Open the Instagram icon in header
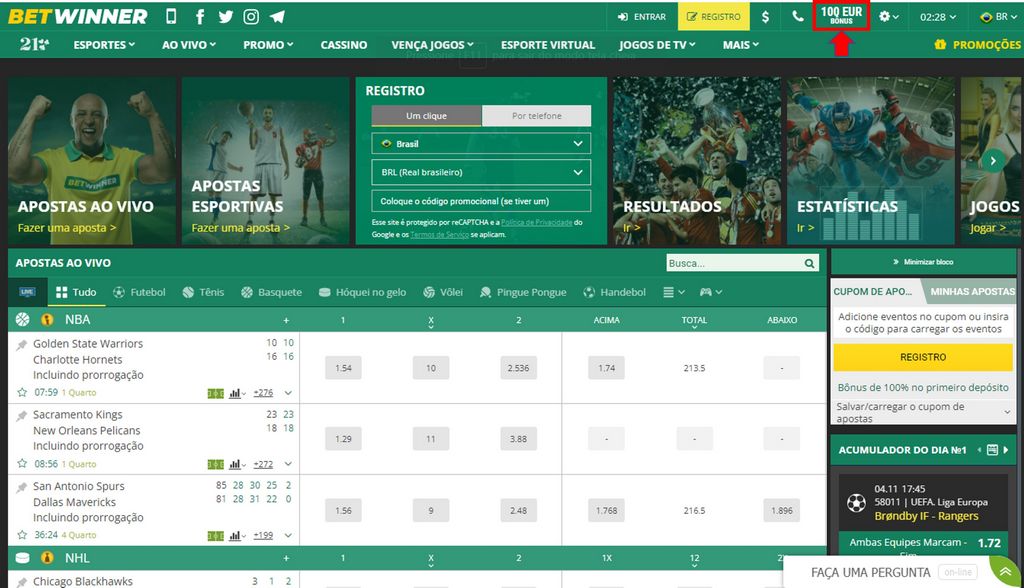Image resolution: width=1024 pixels, height=588 pixels. point(251,17)
